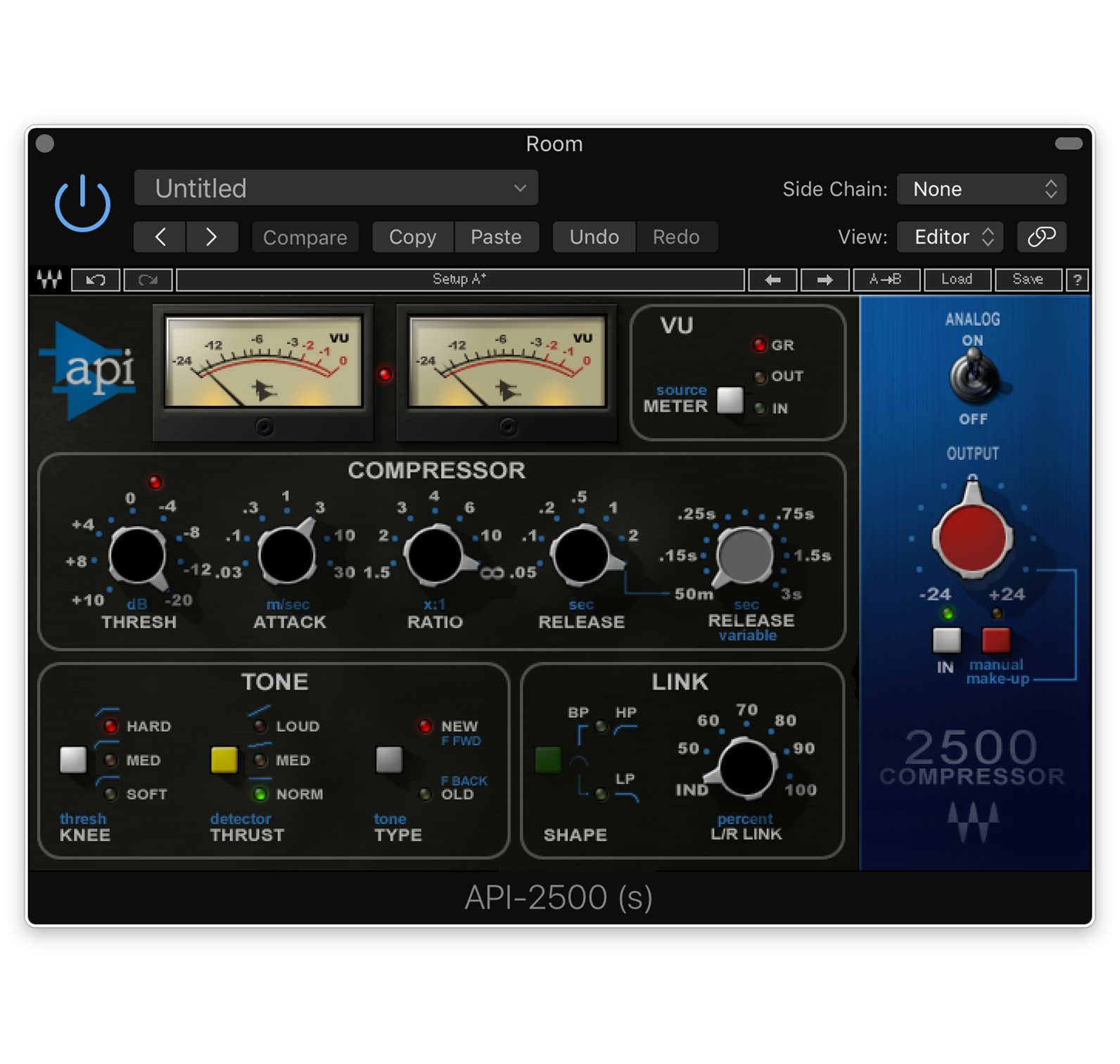This screenshot has height=1064, width=1120.
Task: Click the Setup A* preset name field
Action: (460, 279)
